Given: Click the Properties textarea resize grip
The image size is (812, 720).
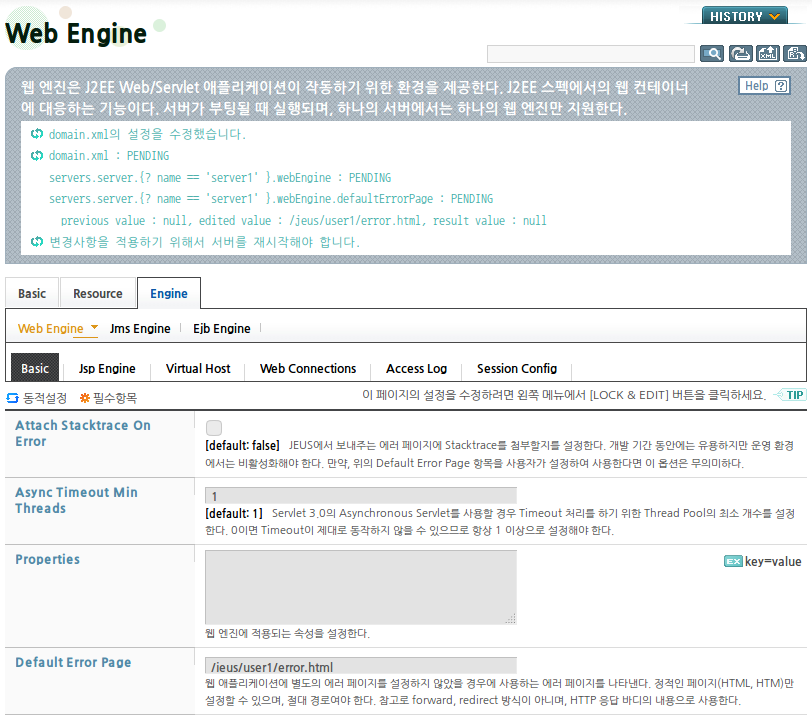Looking at the screenshot, I should pos(511,618).
